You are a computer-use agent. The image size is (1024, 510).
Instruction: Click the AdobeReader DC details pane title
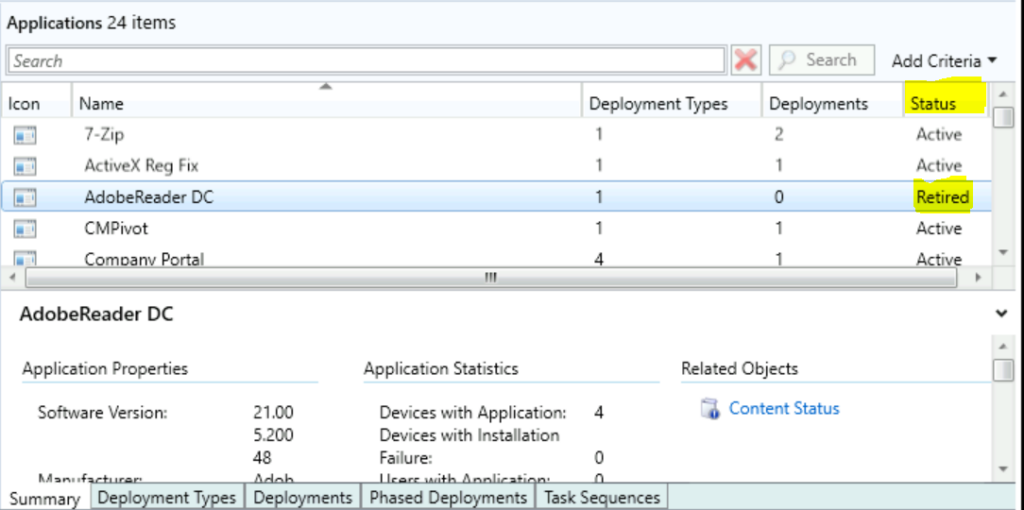tap(97, 314)
